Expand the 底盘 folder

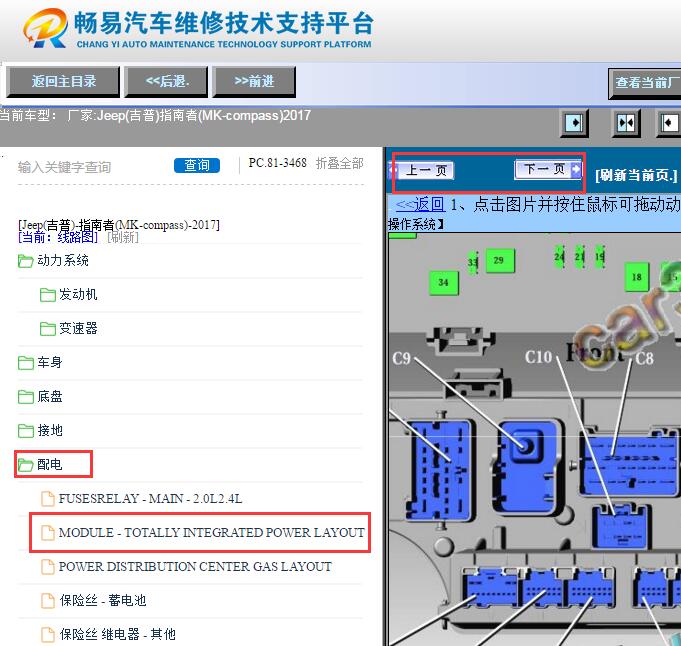click(x=50, y=396)
